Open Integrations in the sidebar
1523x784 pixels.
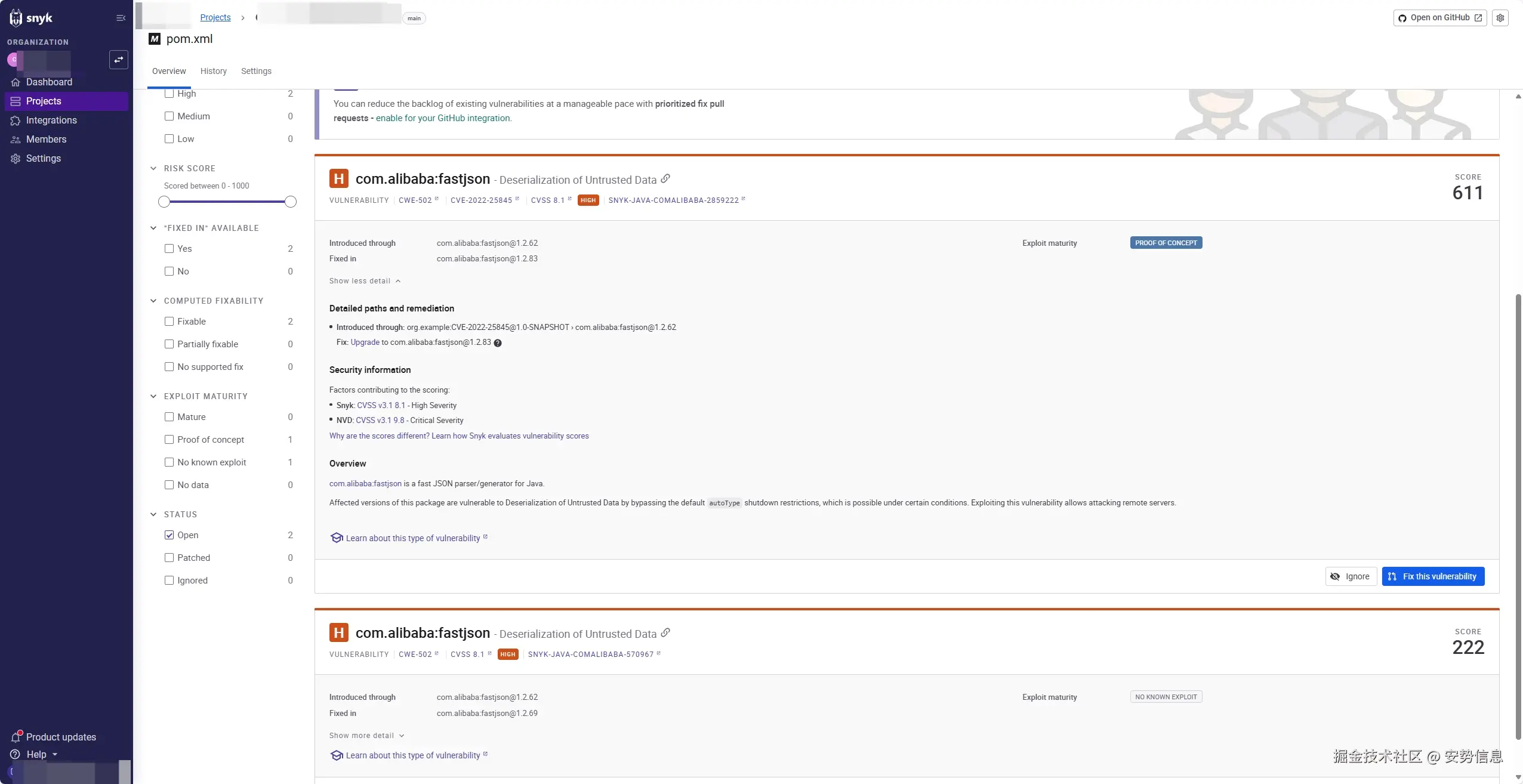(x=51, y=120)
